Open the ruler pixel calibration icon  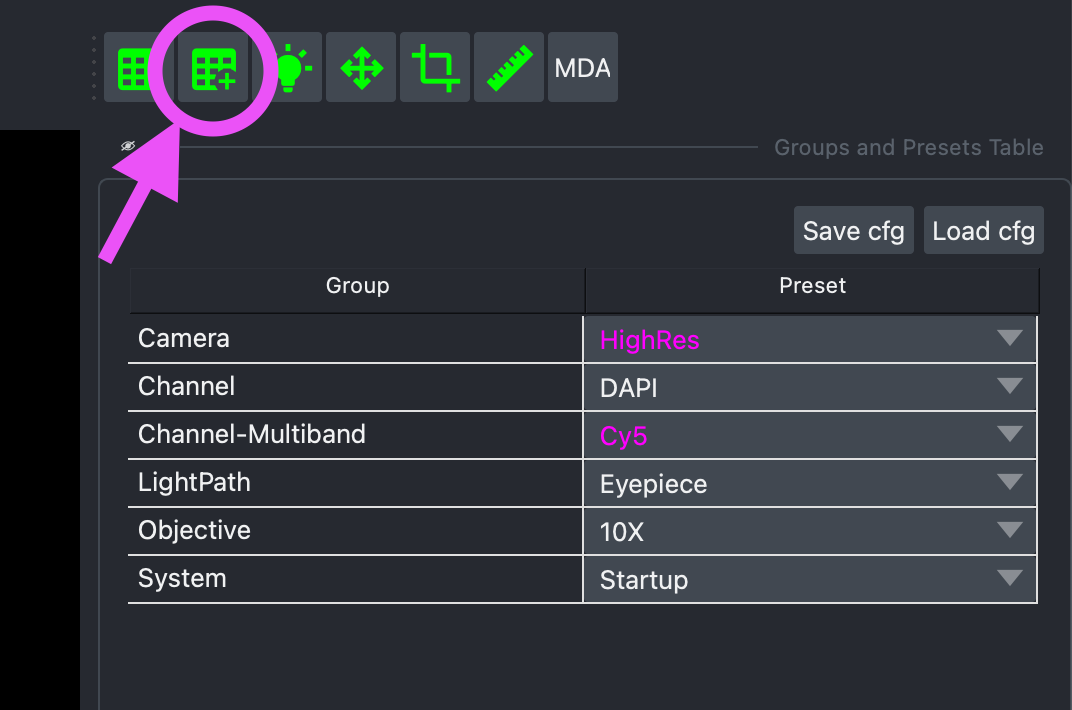pyautogui.click(x=509, y=68)
